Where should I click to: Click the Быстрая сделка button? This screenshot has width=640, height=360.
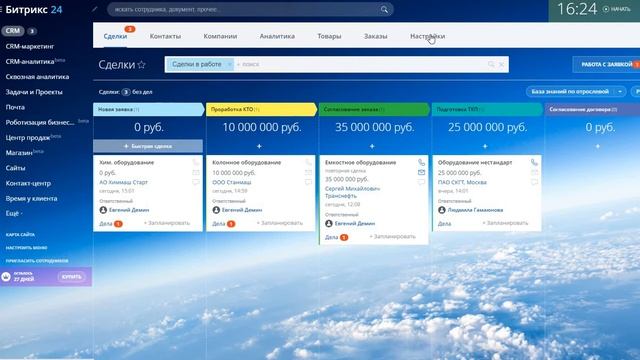point(148,146)
